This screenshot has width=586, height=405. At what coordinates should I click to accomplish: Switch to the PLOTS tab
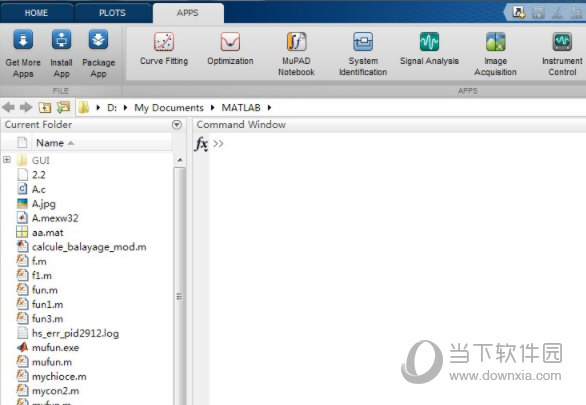[112, 13]
